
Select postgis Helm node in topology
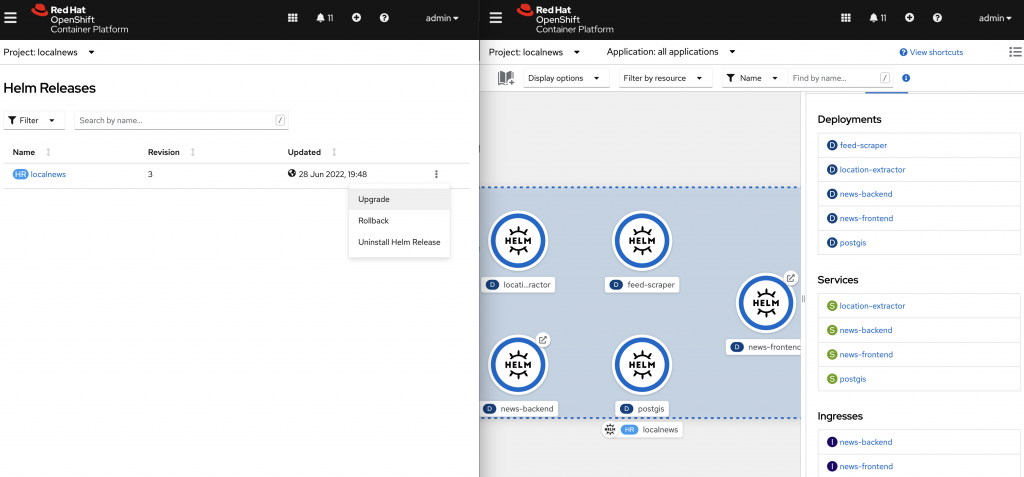[x=641, y=365]
